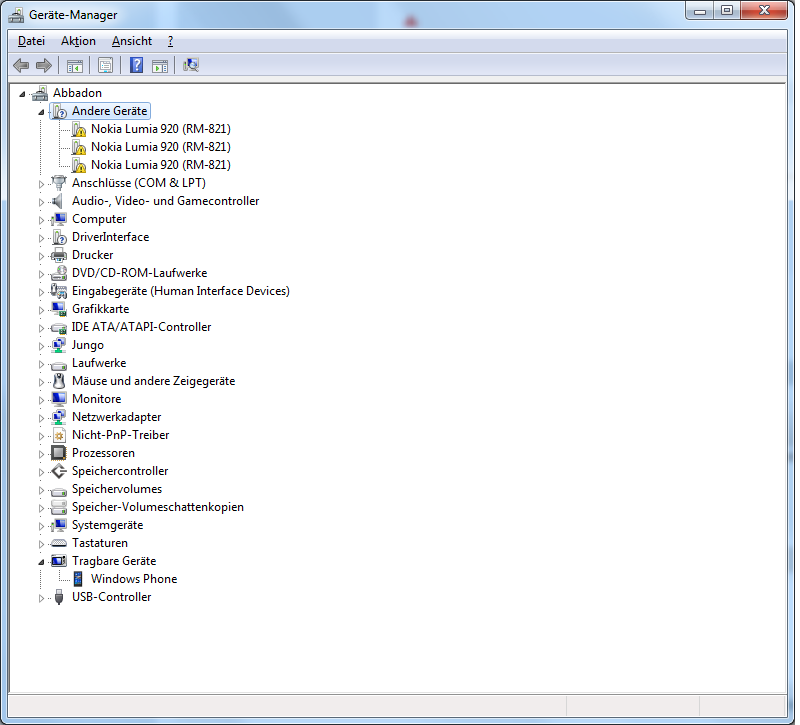The image size is (800, 725).
Task: Click the Abbadon computer root icon
Action: (40, 93)
